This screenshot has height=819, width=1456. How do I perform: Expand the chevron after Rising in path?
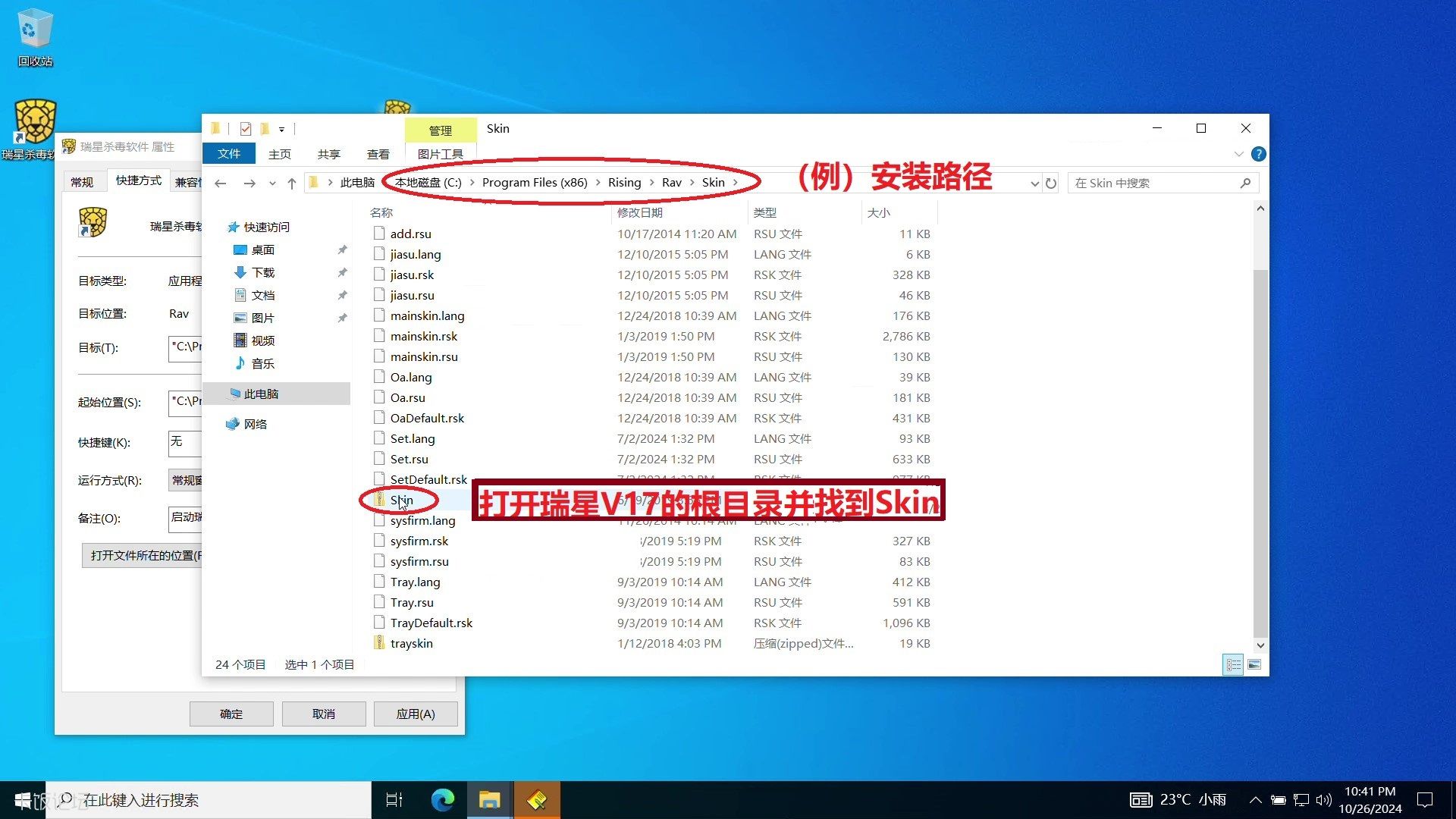coord(651,183)
